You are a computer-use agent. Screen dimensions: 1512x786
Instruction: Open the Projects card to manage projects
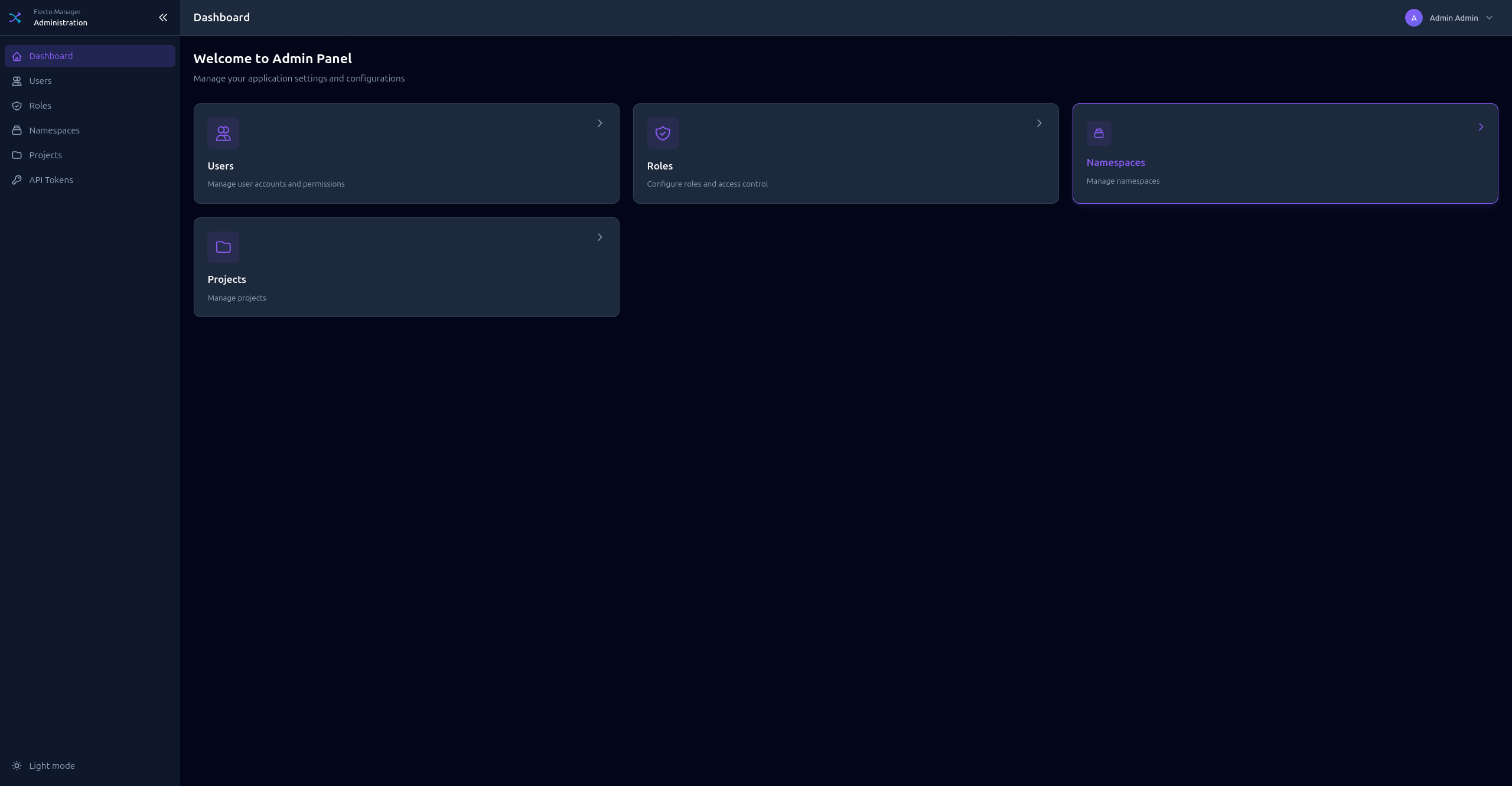406,267
